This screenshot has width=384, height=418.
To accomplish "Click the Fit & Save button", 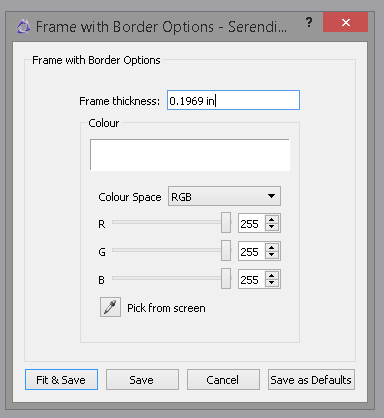I will [61, 379].
